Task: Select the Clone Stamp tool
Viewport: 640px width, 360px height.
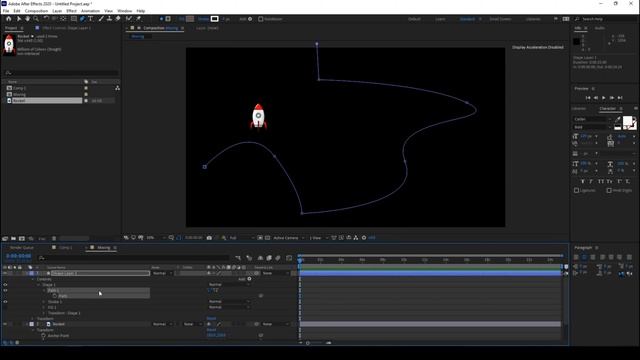Action: click(109, 19)
